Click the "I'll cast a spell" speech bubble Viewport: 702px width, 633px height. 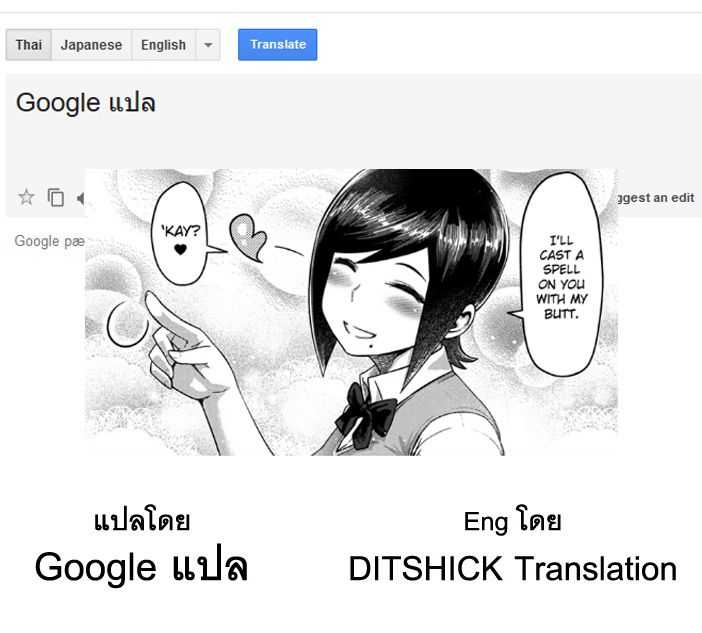point(561,274)
